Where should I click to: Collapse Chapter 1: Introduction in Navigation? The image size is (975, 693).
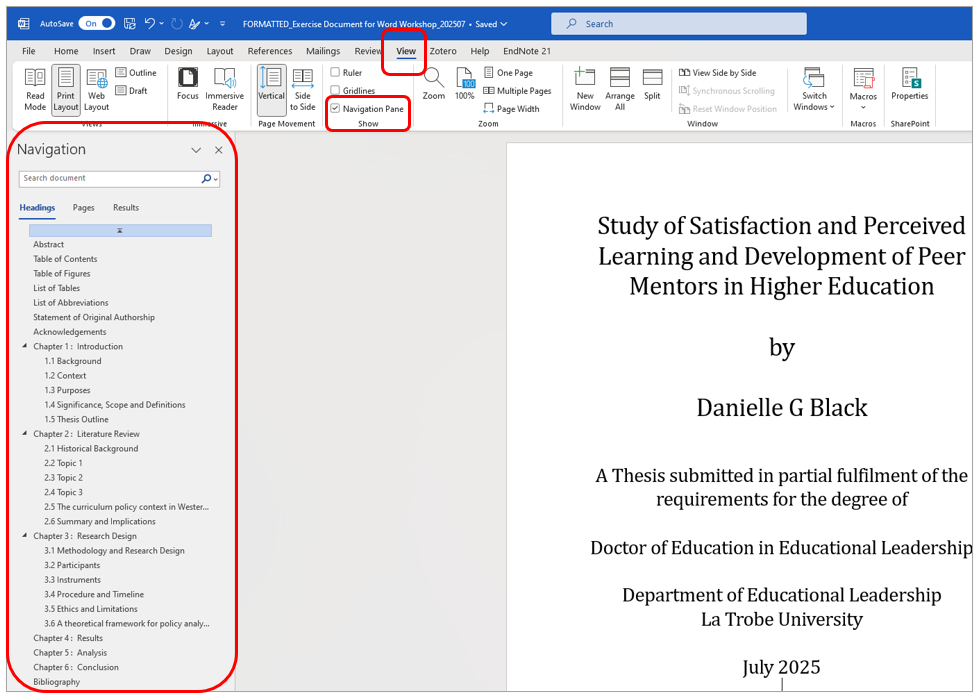[24, 346]
